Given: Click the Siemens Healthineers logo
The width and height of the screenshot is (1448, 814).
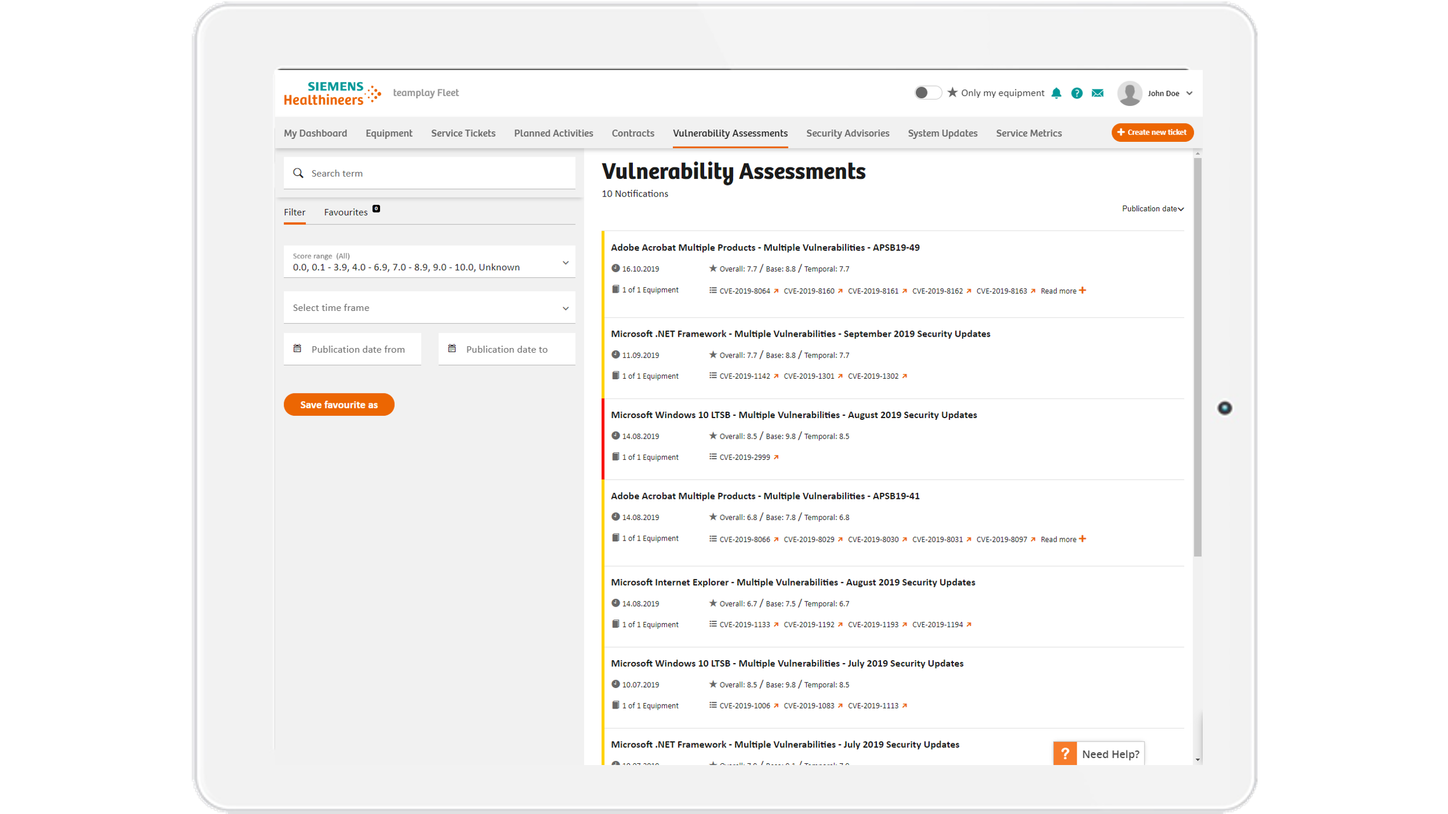Looking at the screenshot, I should tap(332, 93).
